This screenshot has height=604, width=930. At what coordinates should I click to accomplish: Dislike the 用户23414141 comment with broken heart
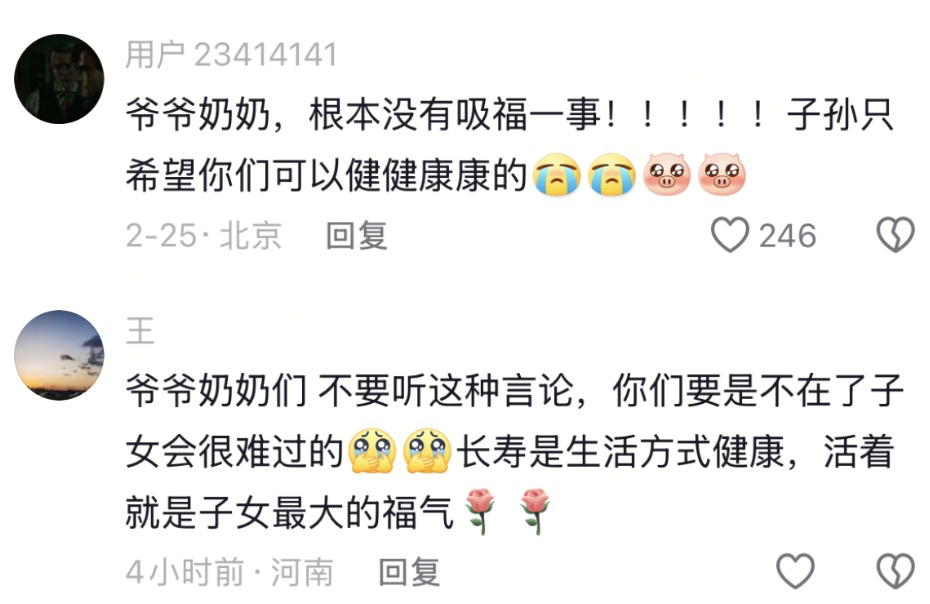tap(896, 235)
